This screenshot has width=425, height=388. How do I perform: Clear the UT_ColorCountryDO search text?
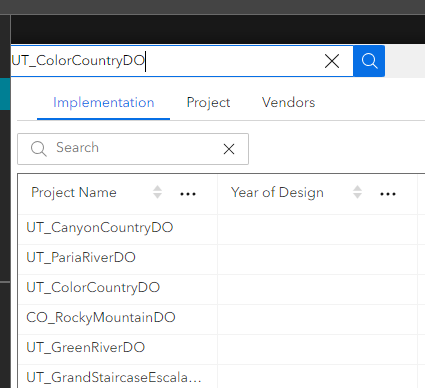pyautogui.click(x=332, y=61)
